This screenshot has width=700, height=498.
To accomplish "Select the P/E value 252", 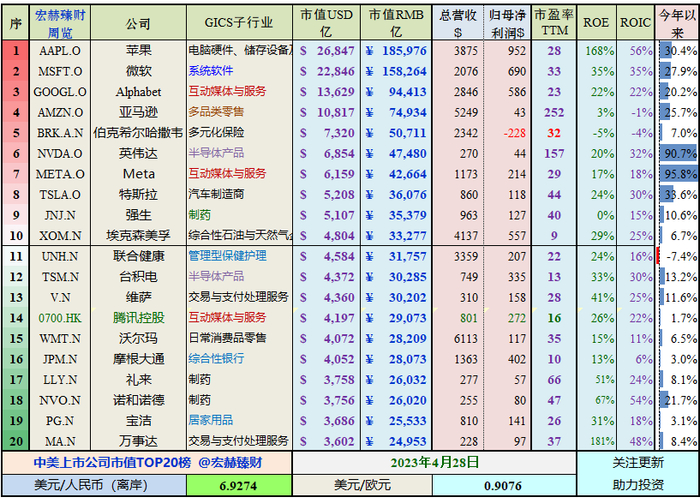I will 554,112.
